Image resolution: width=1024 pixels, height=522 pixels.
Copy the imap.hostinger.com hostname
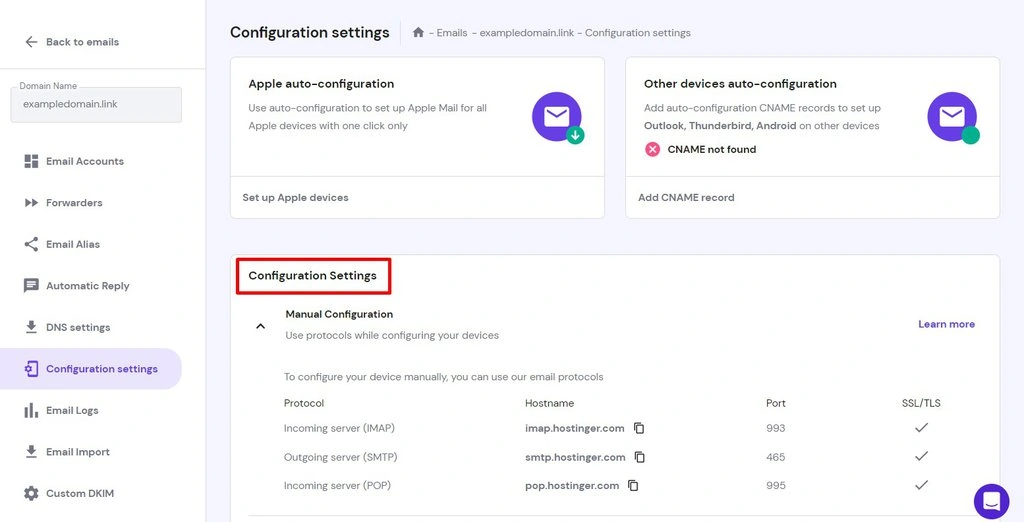click(639, 429)
